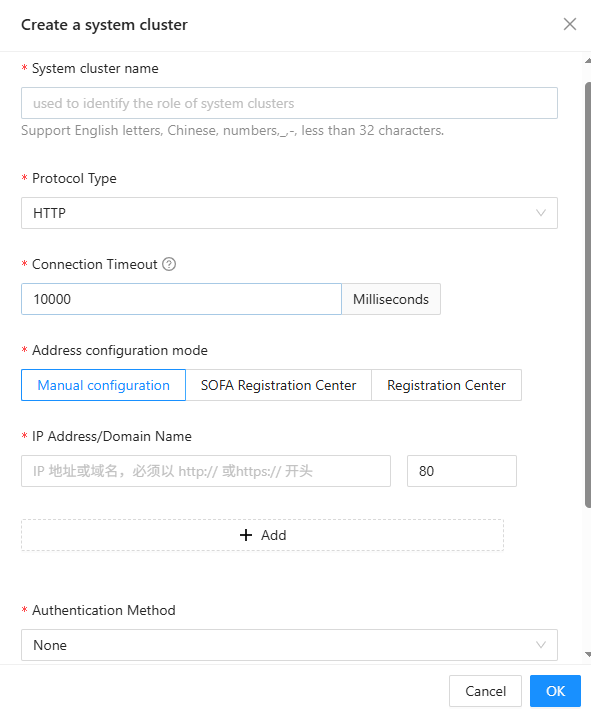Click the Connection Timeout 10000 field
Viewport: 591px width, 713px height.
(x=181, y=299)
